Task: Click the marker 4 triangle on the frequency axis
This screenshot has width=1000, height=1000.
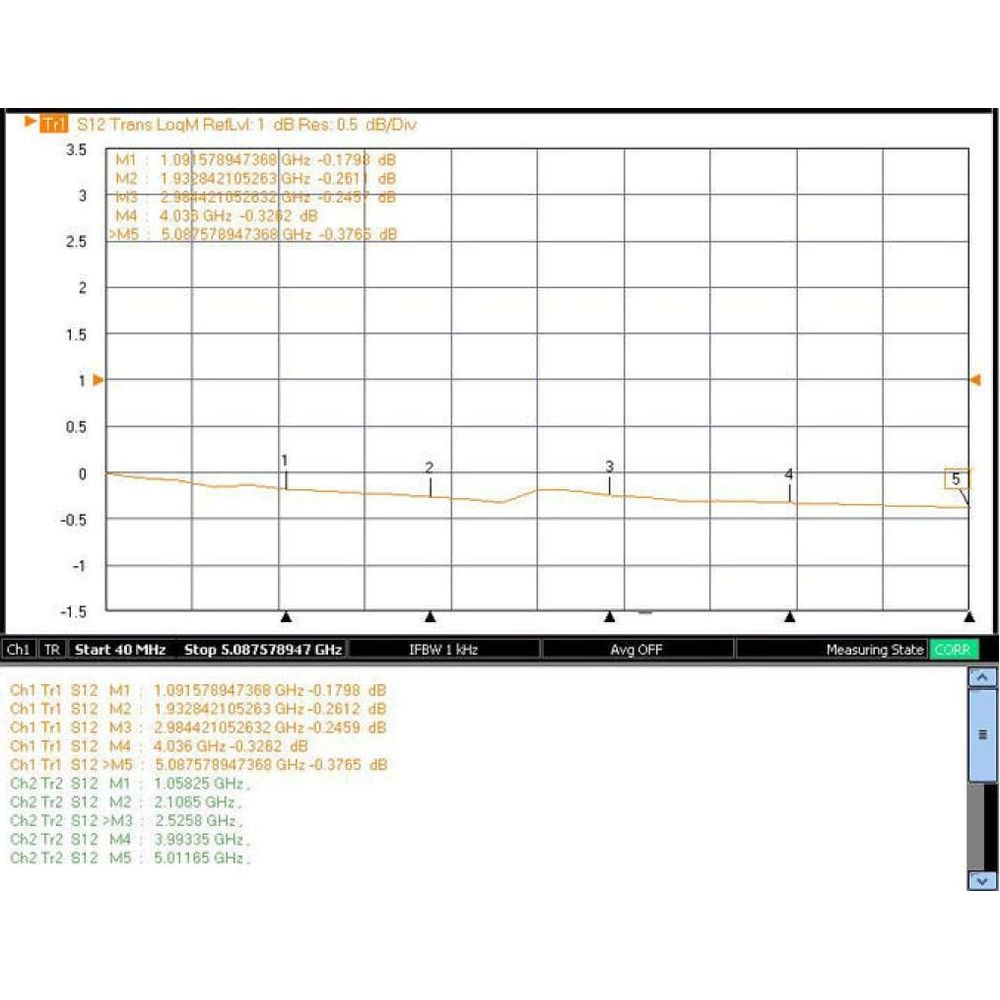Action: 790,617
